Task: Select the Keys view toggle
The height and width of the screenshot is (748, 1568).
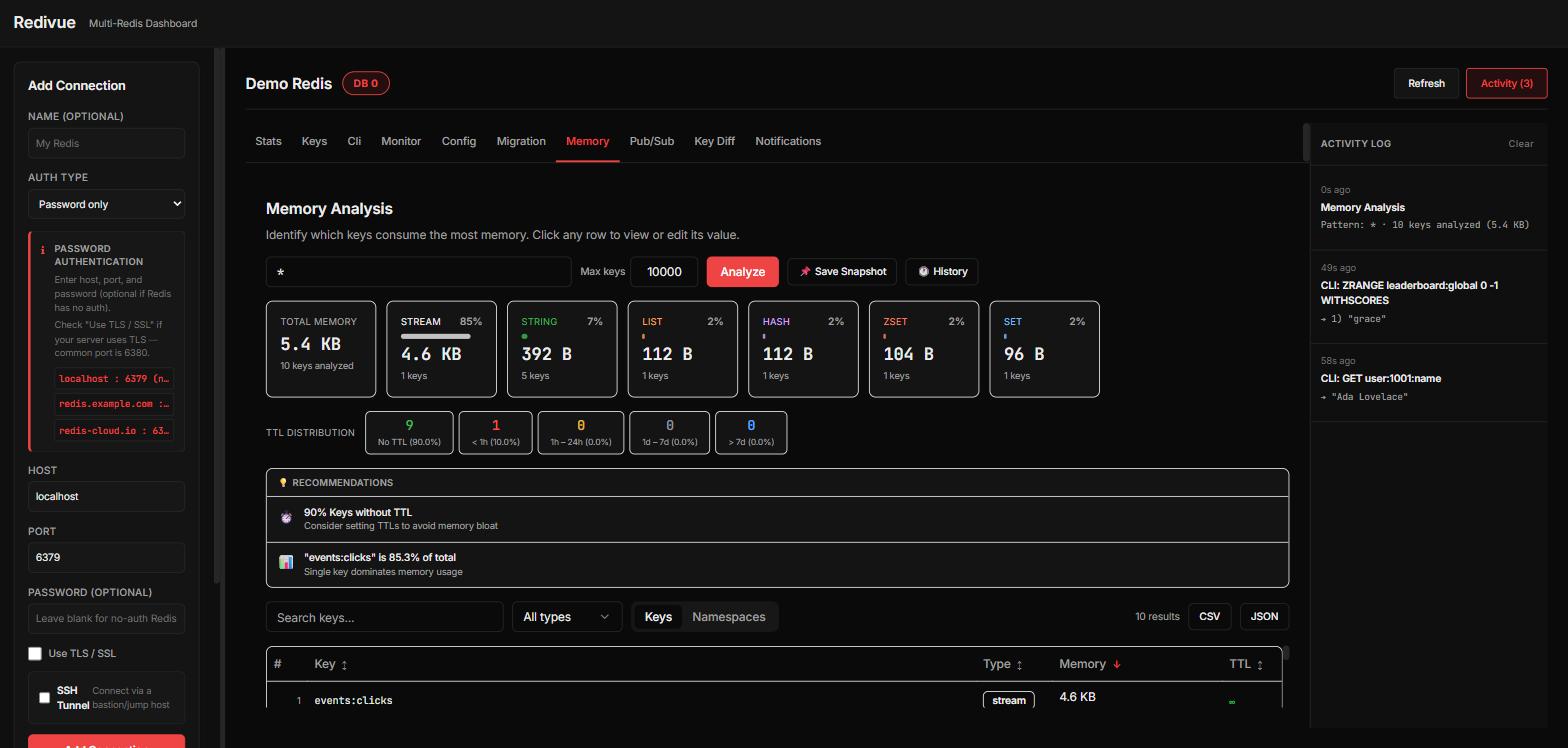Action: pyautogui.click(x=658, y=617)
